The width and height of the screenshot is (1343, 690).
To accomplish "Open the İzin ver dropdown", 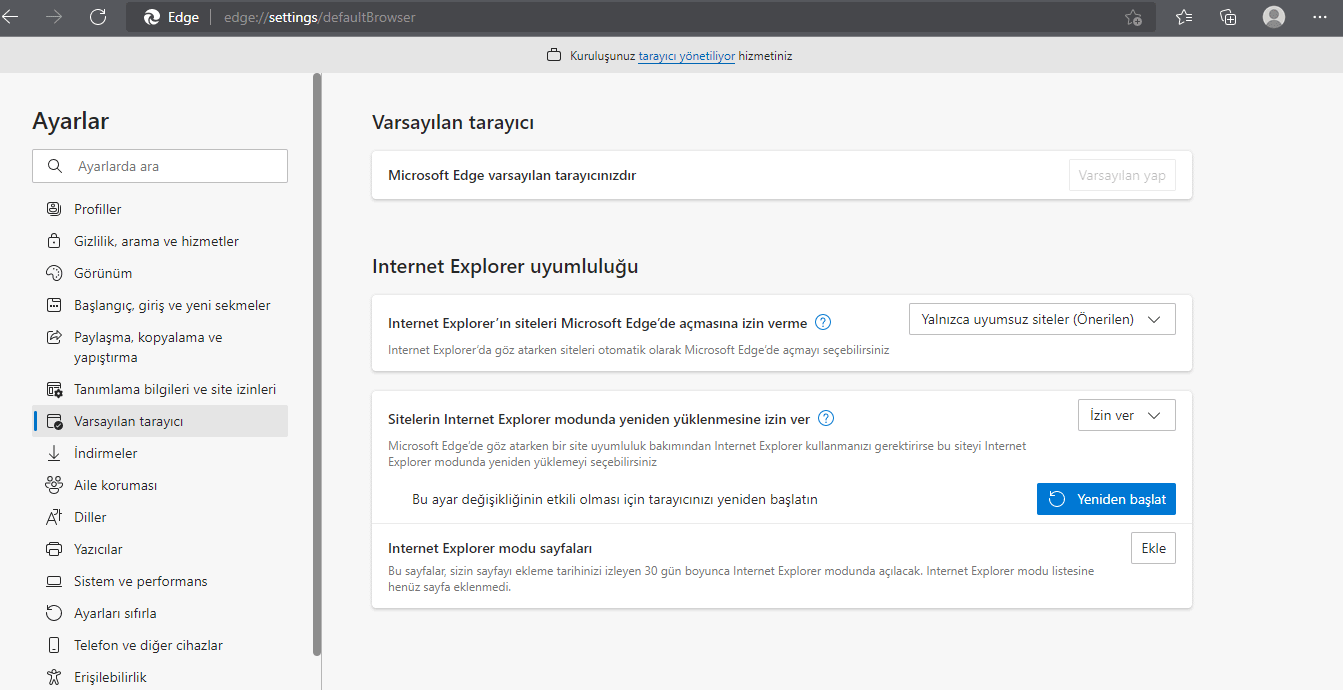I will [x=1126, y=415].
